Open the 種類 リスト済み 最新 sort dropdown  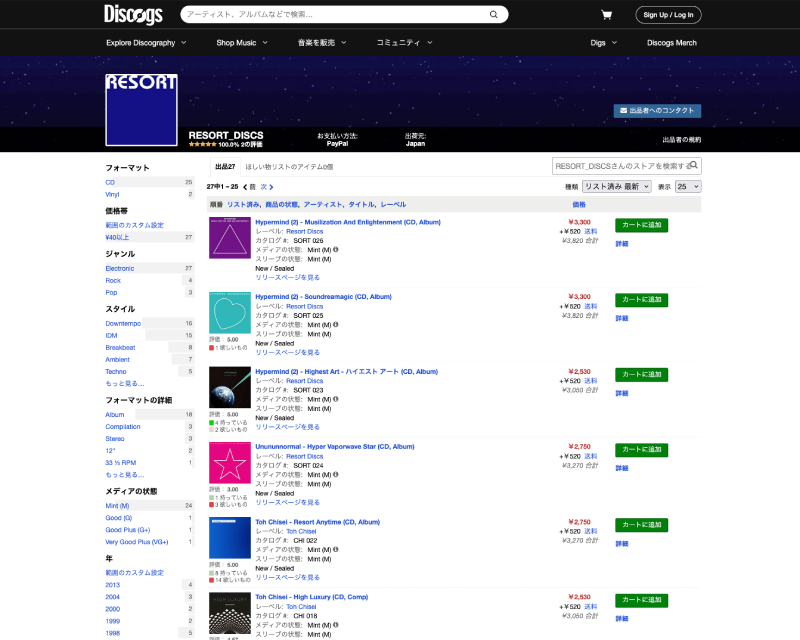[x=617, y=186]
